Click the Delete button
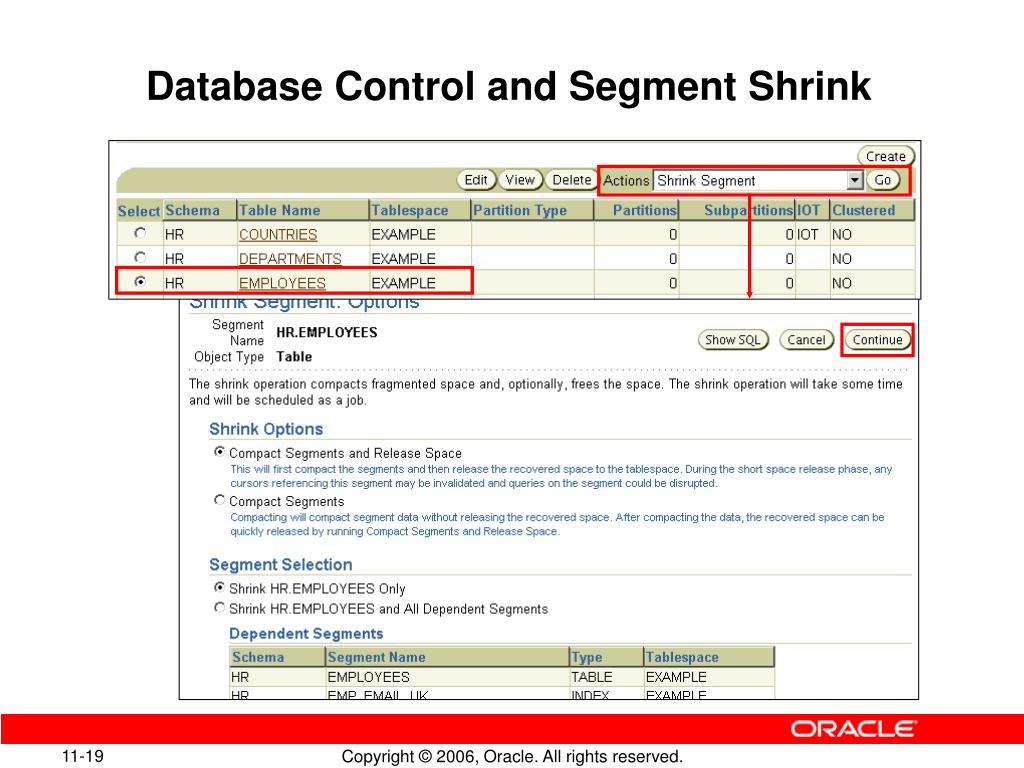This screenshot has width=1024, height=768. click(x=571, y=180)
